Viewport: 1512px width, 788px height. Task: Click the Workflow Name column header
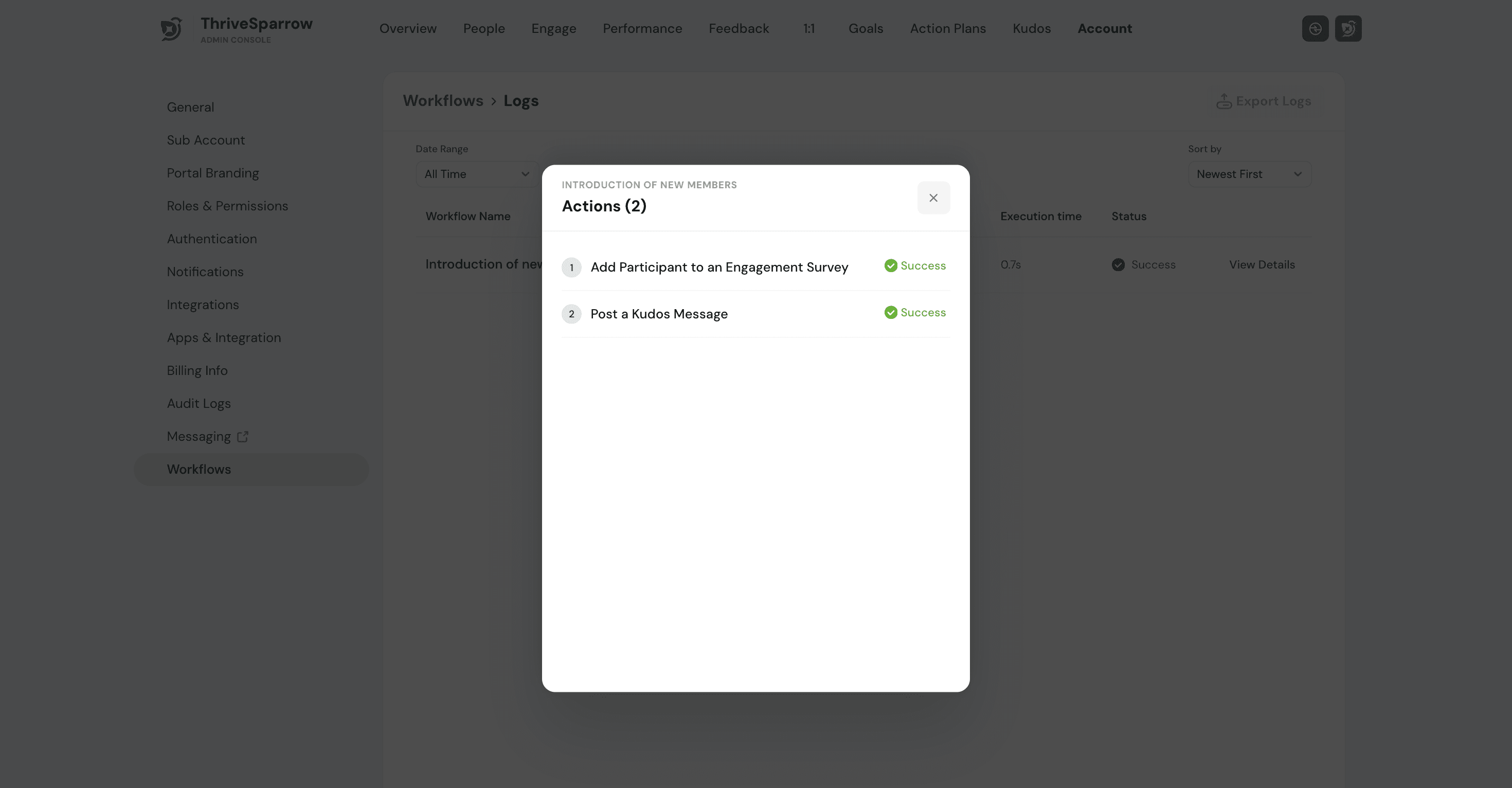pos(468,216)
